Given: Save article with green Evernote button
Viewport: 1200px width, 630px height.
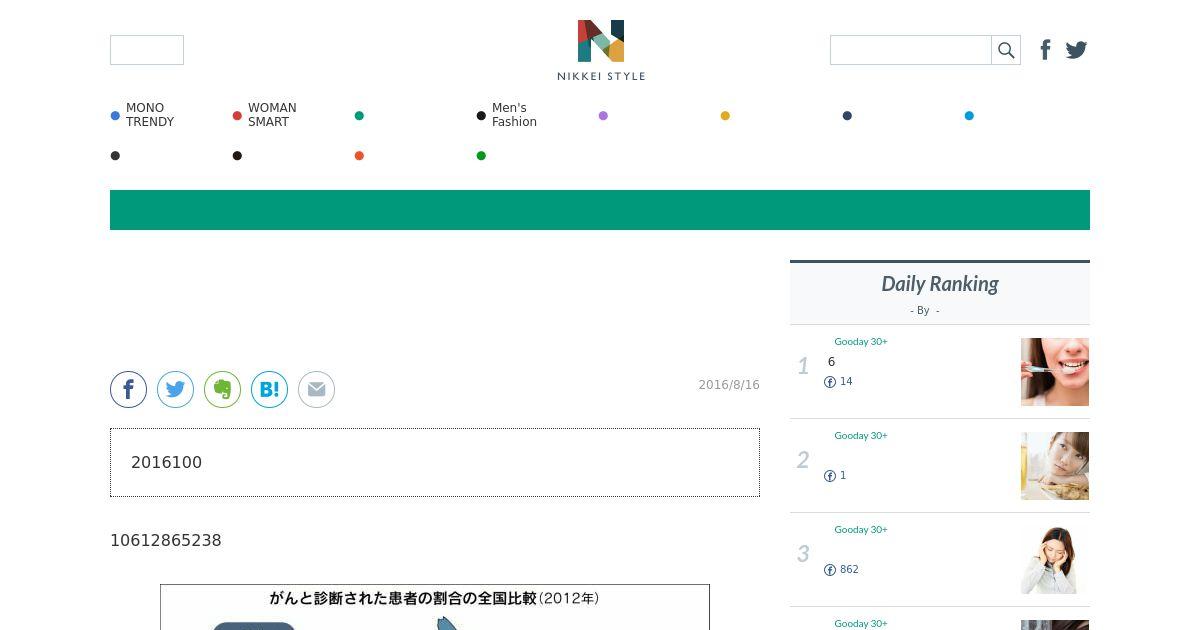Looking at the screenshot, I should click(222, 389).
